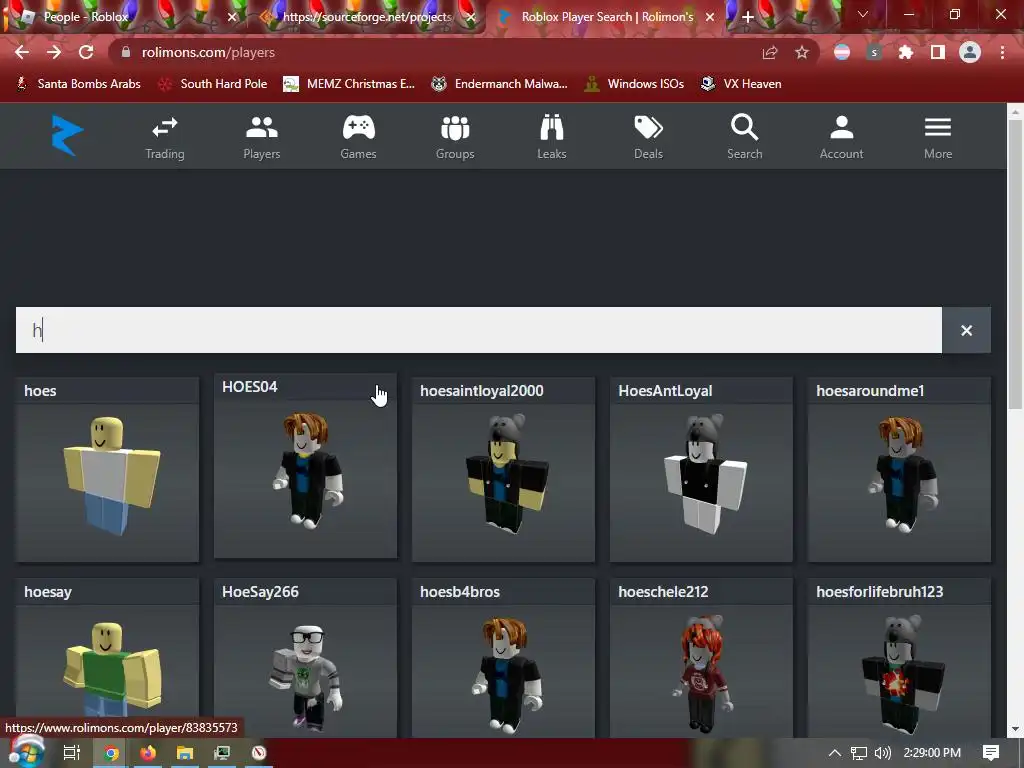Screen dimensions: 1024x768
Task: Open volume control in tray
Action: [882, 753]
